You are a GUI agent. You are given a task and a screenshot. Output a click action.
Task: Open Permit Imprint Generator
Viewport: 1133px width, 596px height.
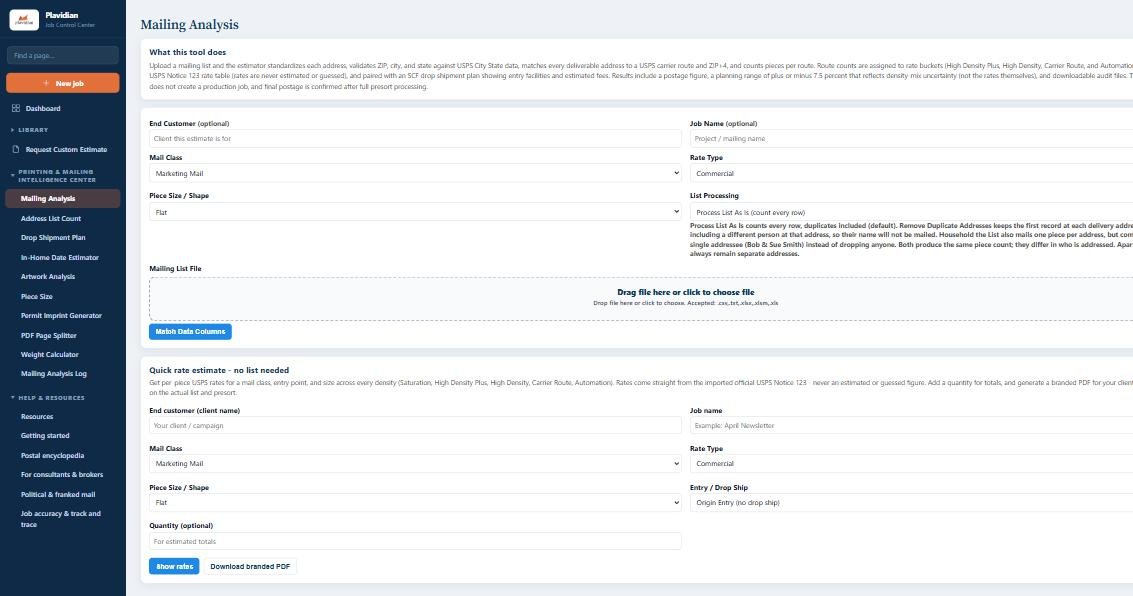tap(61, 316)
